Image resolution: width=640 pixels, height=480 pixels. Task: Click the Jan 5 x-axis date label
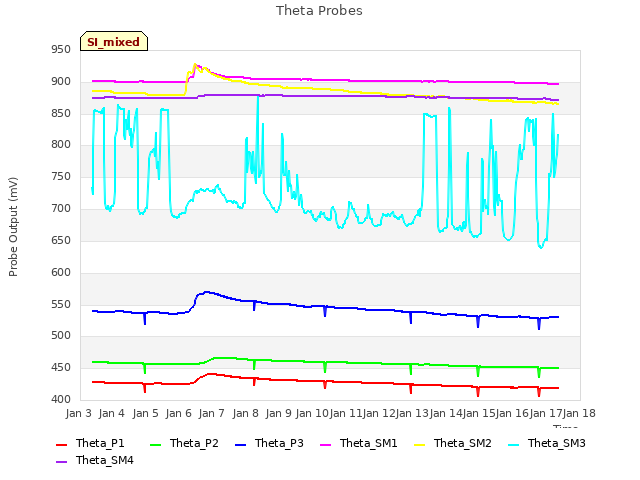145,413
